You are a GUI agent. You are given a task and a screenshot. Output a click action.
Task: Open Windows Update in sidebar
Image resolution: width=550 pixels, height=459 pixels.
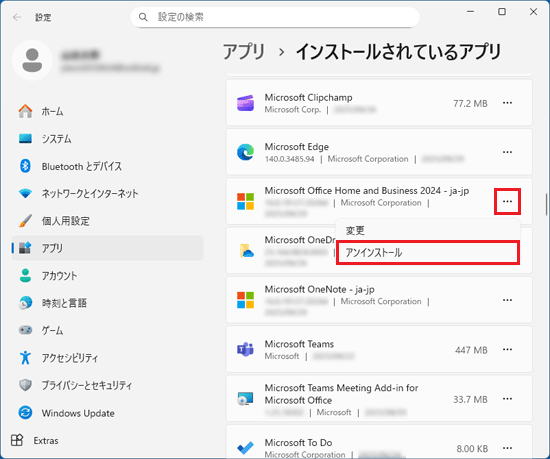coord(107,413)
